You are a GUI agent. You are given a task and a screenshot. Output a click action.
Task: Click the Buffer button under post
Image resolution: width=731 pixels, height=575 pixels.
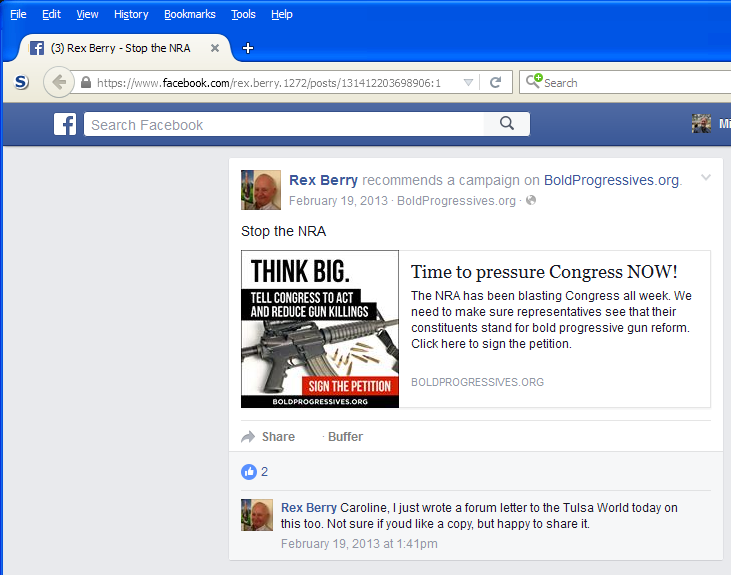click(x=345, y=436)
